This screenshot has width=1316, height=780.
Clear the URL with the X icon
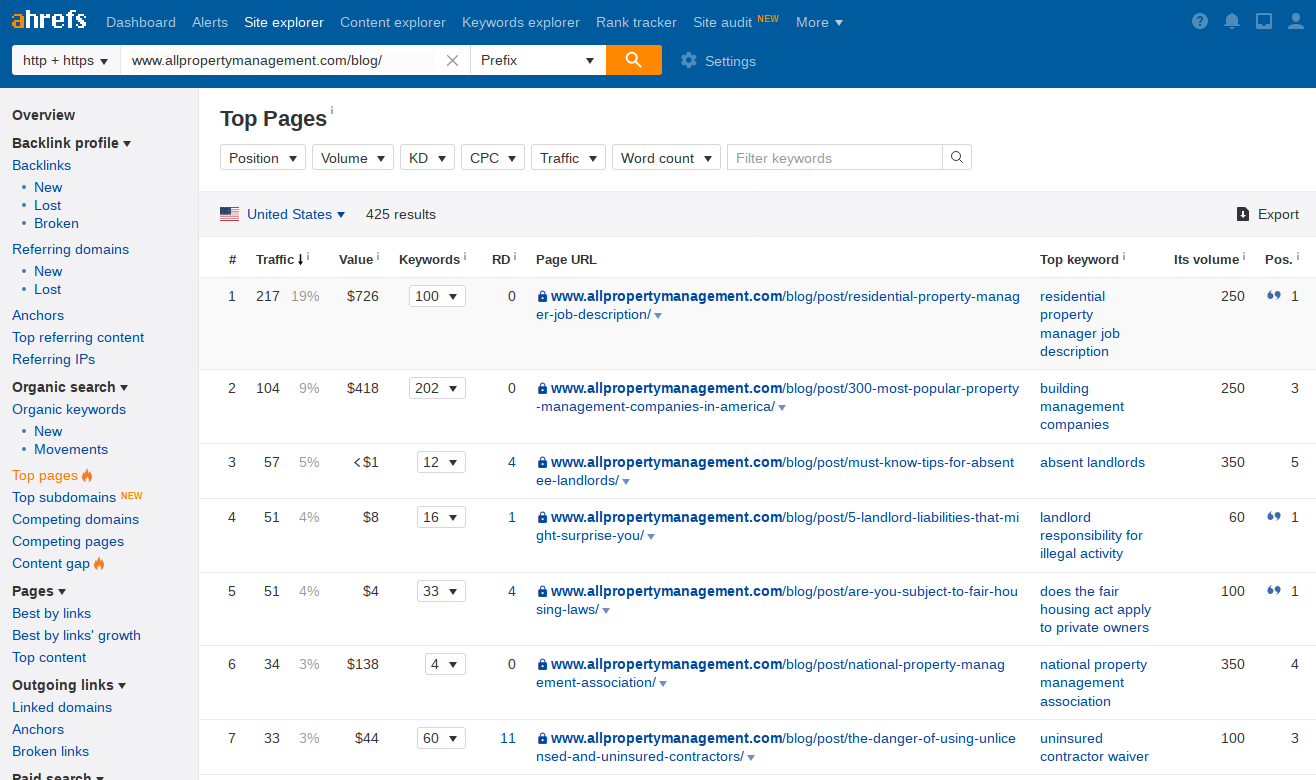tap(452, 60)
